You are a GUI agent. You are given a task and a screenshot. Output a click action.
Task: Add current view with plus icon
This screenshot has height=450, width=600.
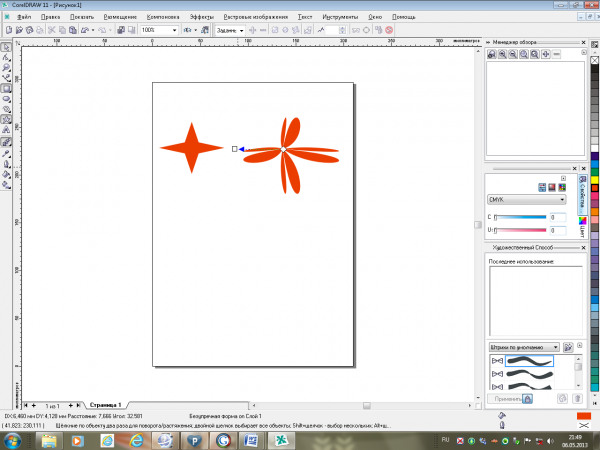(546, 54)
